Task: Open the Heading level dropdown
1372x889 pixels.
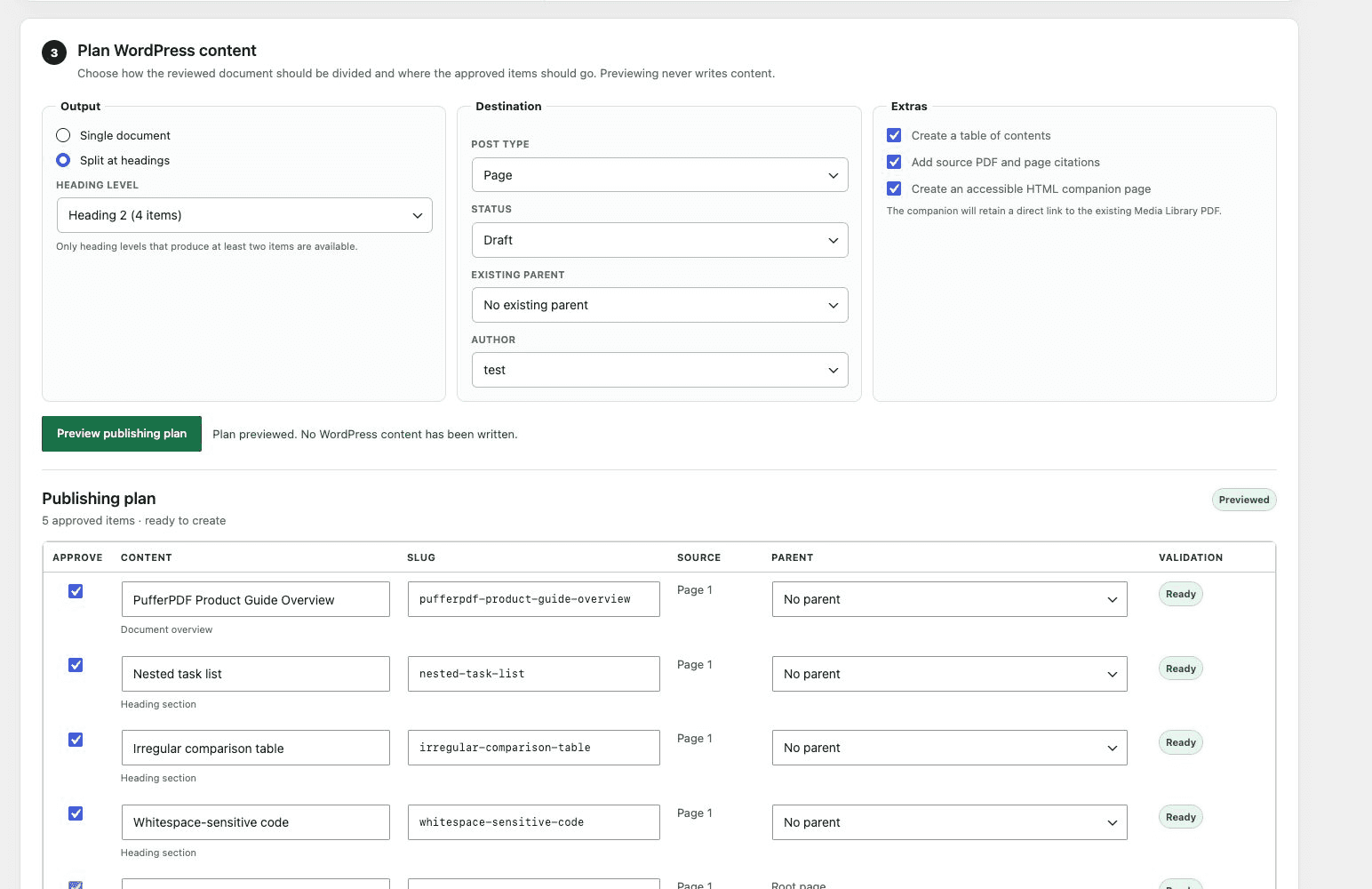Action: 244,215
